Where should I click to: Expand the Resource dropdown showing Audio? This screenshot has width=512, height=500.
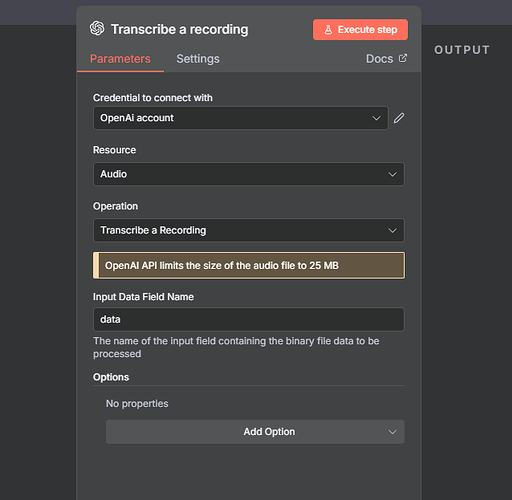pyautogui.click(x=249, y=174)
